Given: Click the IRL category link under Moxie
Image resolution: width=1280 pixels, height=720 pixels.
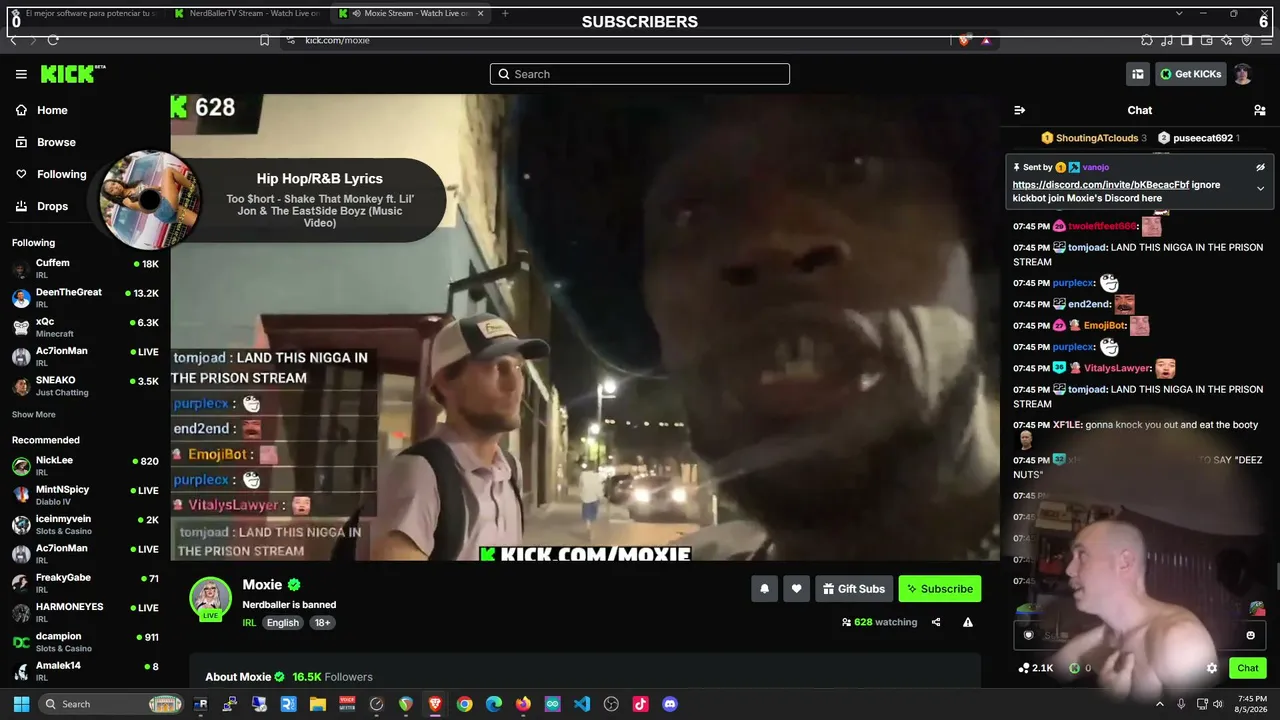Looking at the screenshot, I should click(249, 623).
